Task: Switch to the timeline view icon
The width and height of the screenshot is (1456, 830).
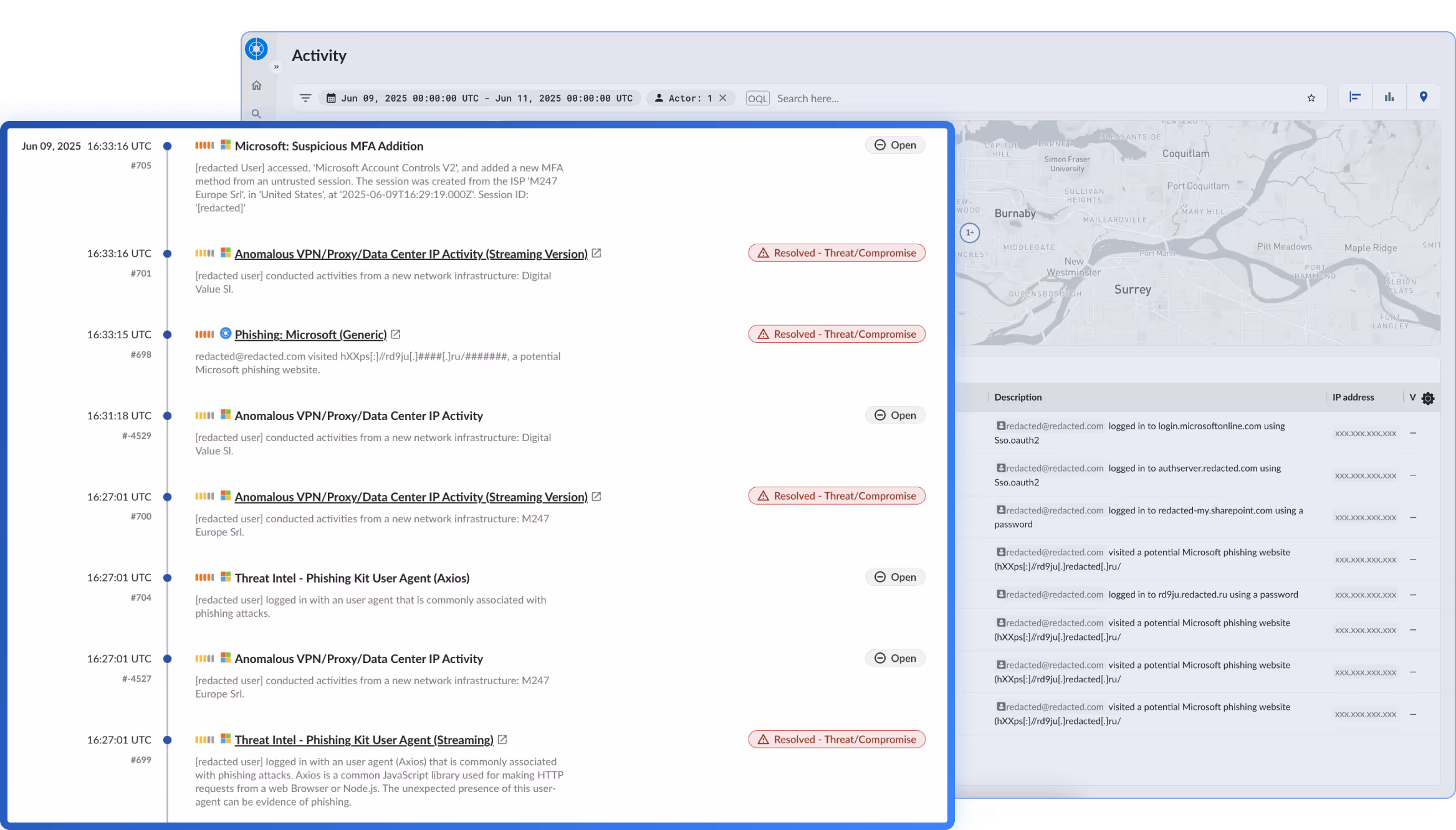Action: tap(1355, 97)
